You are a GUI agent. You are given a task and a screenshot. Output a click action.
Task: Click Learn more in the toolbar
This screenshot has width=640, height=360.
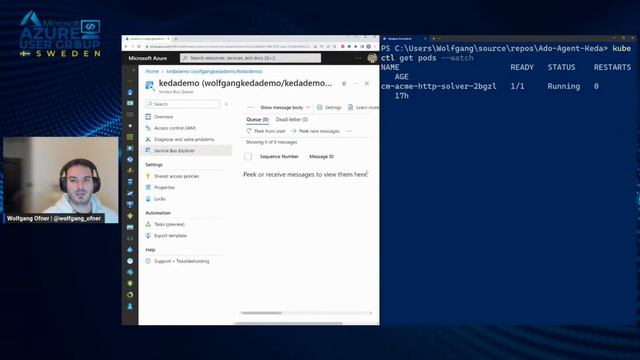click(363, 107)
